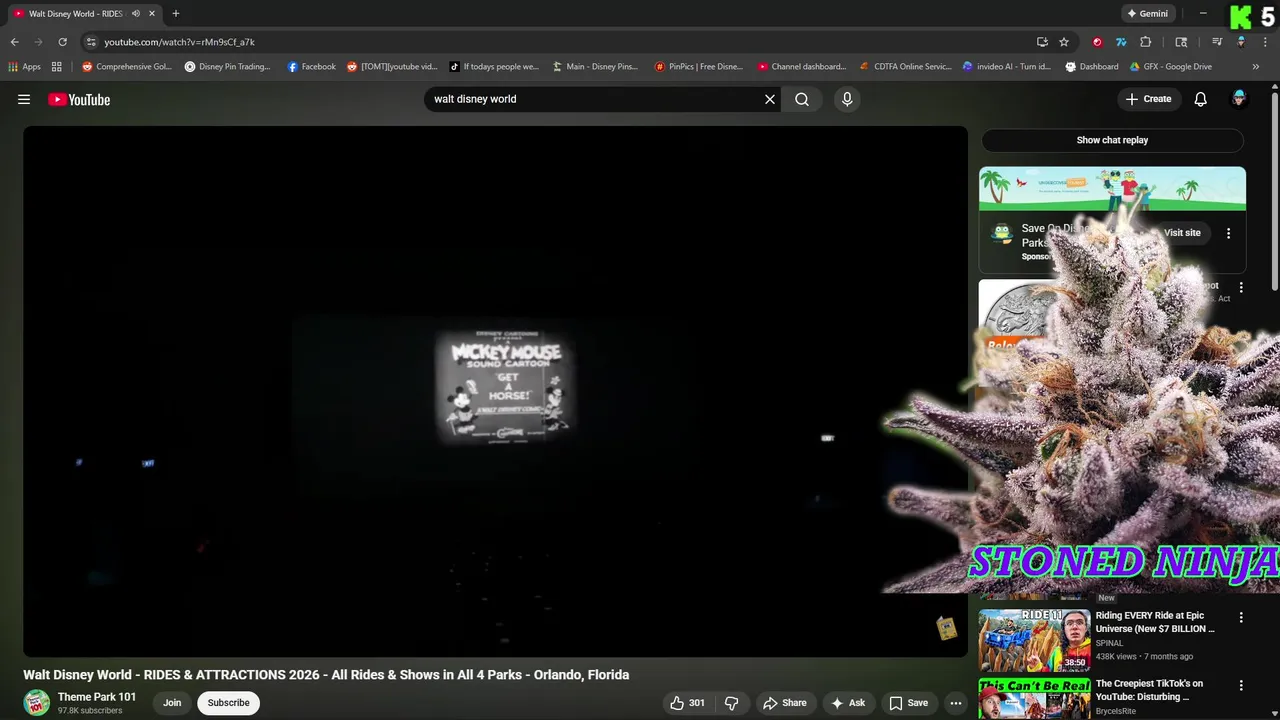Screen dimensions: 1280x720
Task: Click the Create button
Action: coord(1148,99)
